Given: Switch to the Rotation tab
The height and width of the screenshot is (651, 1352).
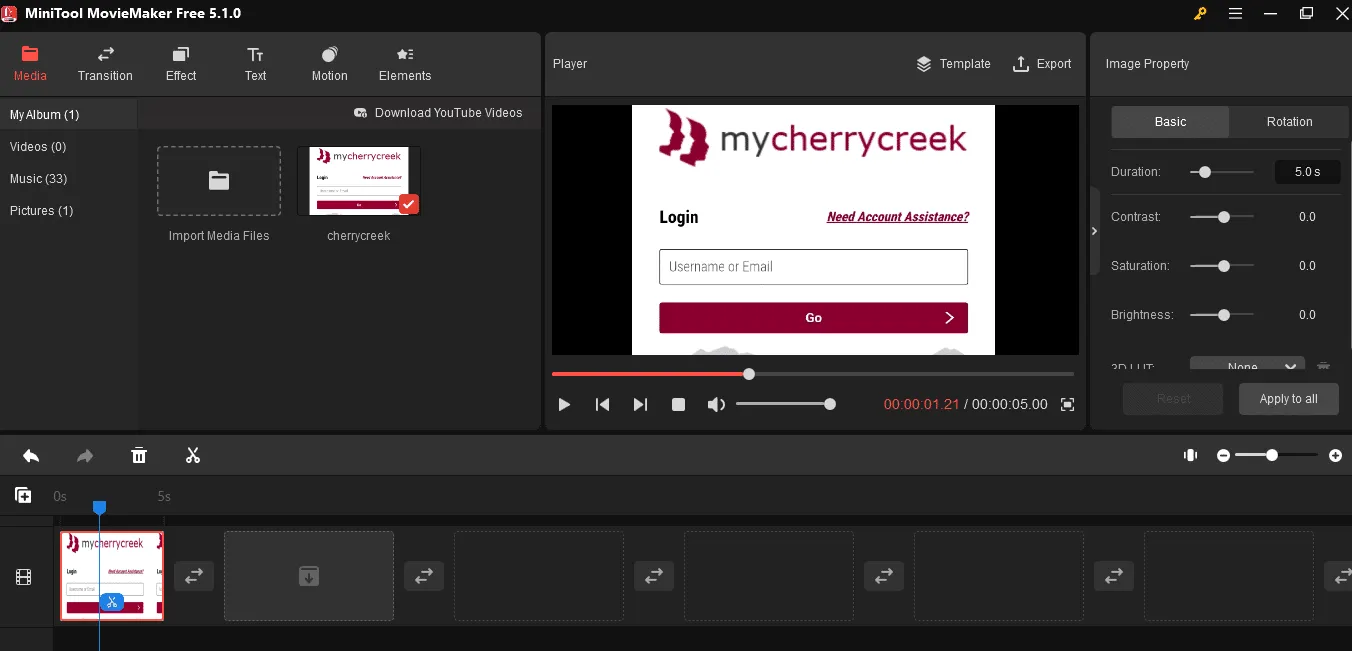Looking at the screenshot, I should pyautogui.click(x=1289, y=122).
